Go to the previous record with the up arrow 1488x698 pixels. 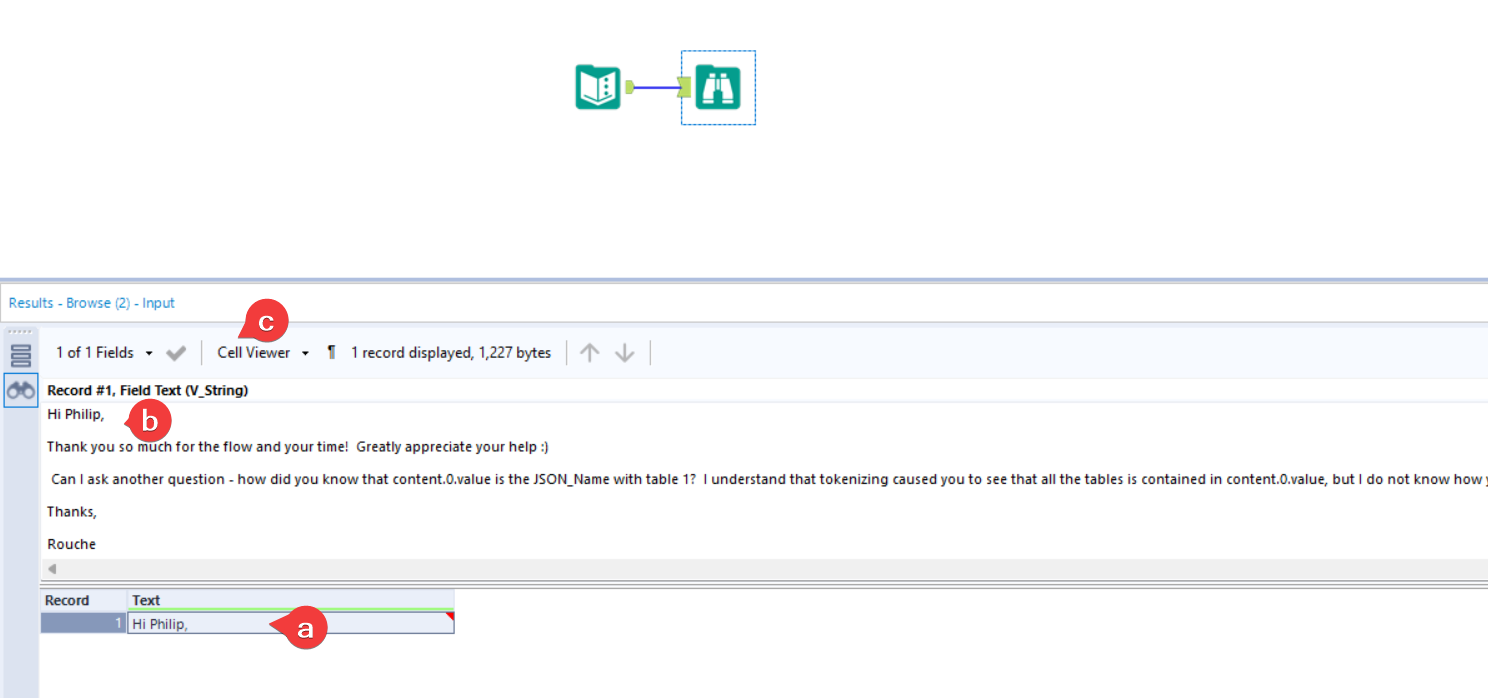click(x=589, y=352)
